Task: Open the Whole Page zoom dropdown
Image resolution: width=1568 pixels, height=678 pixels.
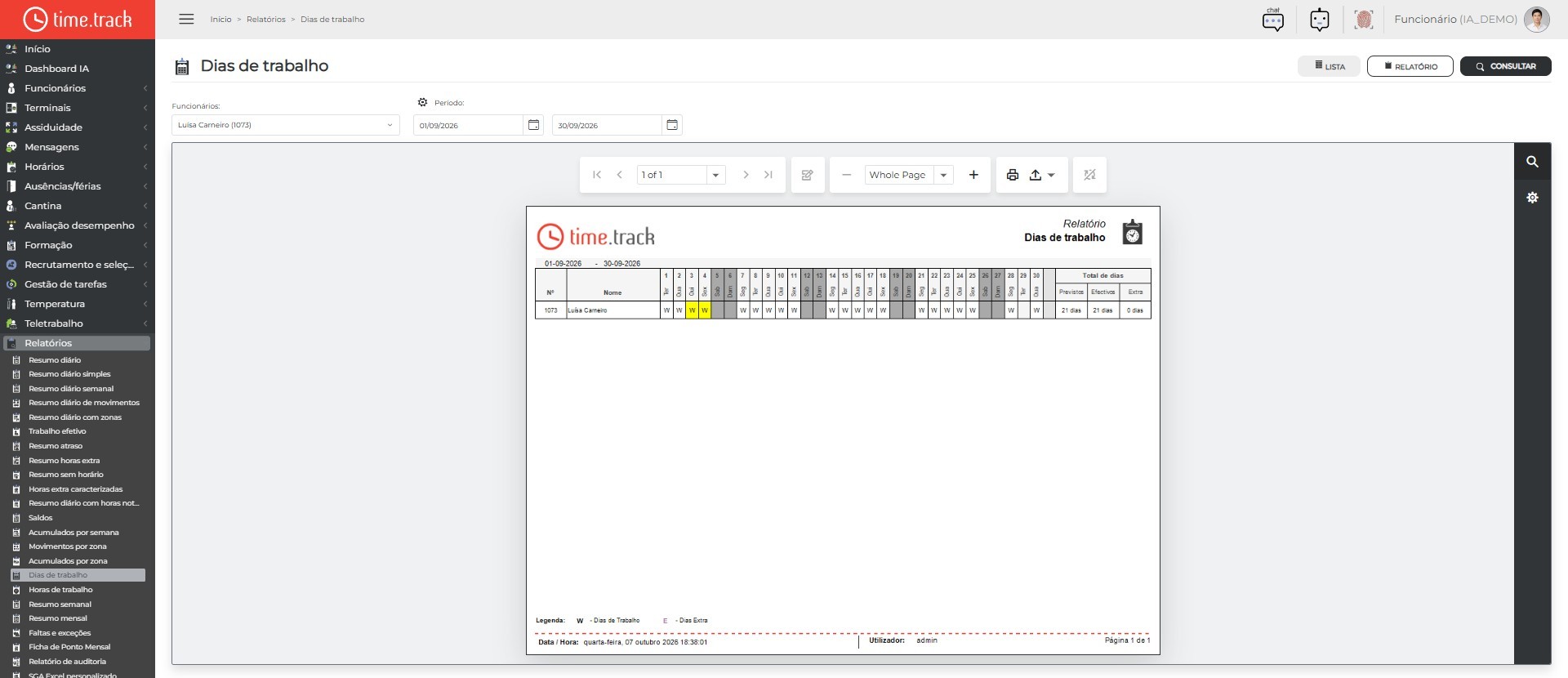Action: click(x=943, y=175)
